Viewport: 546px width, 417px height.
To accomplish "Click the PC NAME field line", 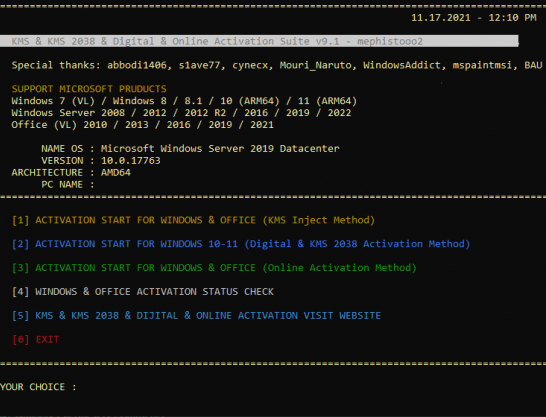I will 68,184.
